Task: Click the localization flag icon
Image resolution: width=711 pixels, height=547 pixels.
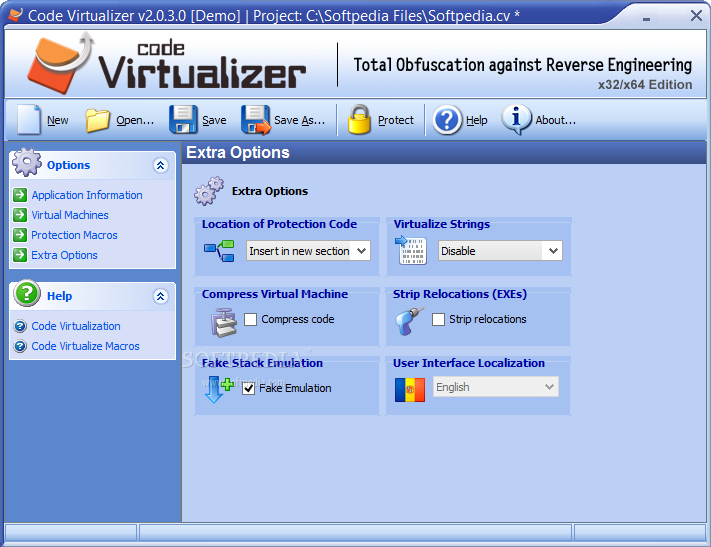Action: coord(410,390)
